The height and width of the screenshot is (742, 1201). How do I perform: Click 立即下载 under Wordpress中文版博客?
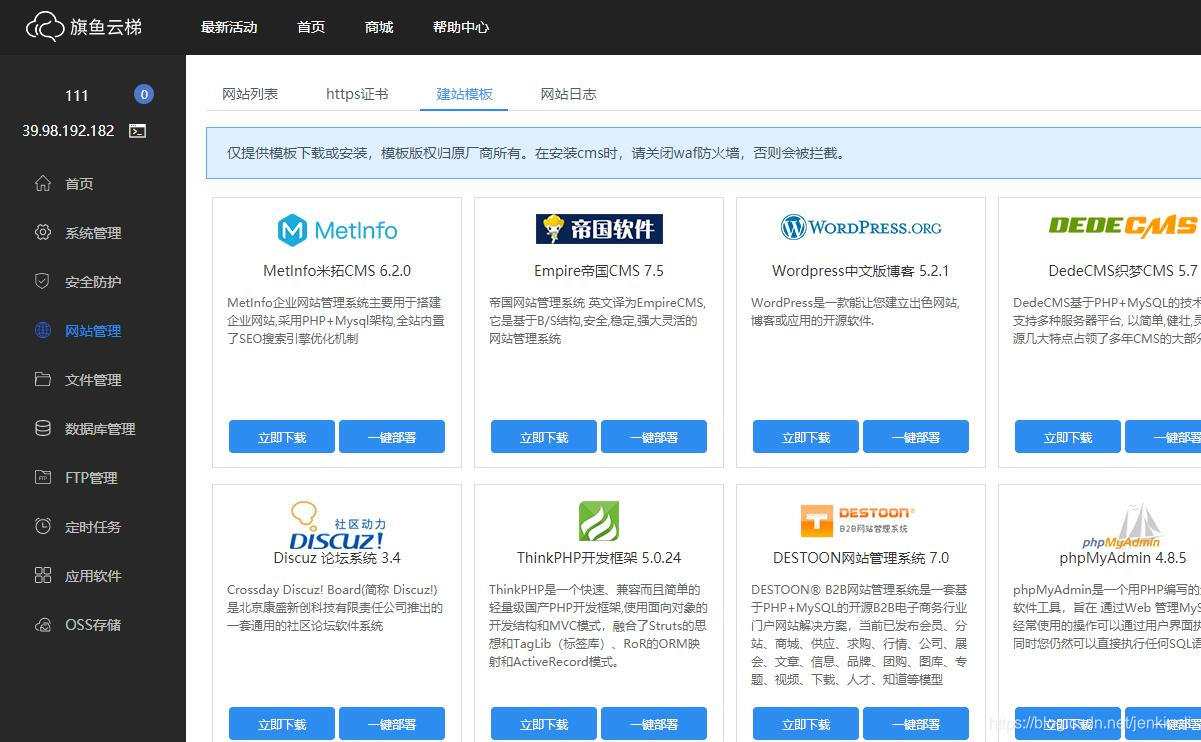point(804,436)
